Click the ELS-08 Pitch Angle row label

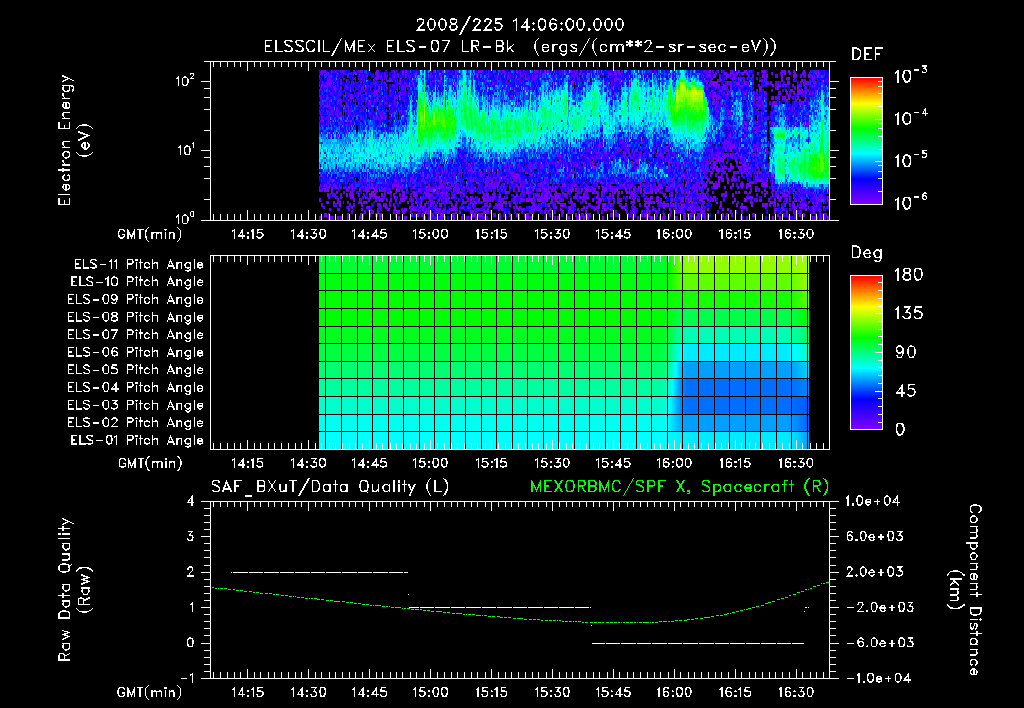pyautogui.click(x=136, y=317)
